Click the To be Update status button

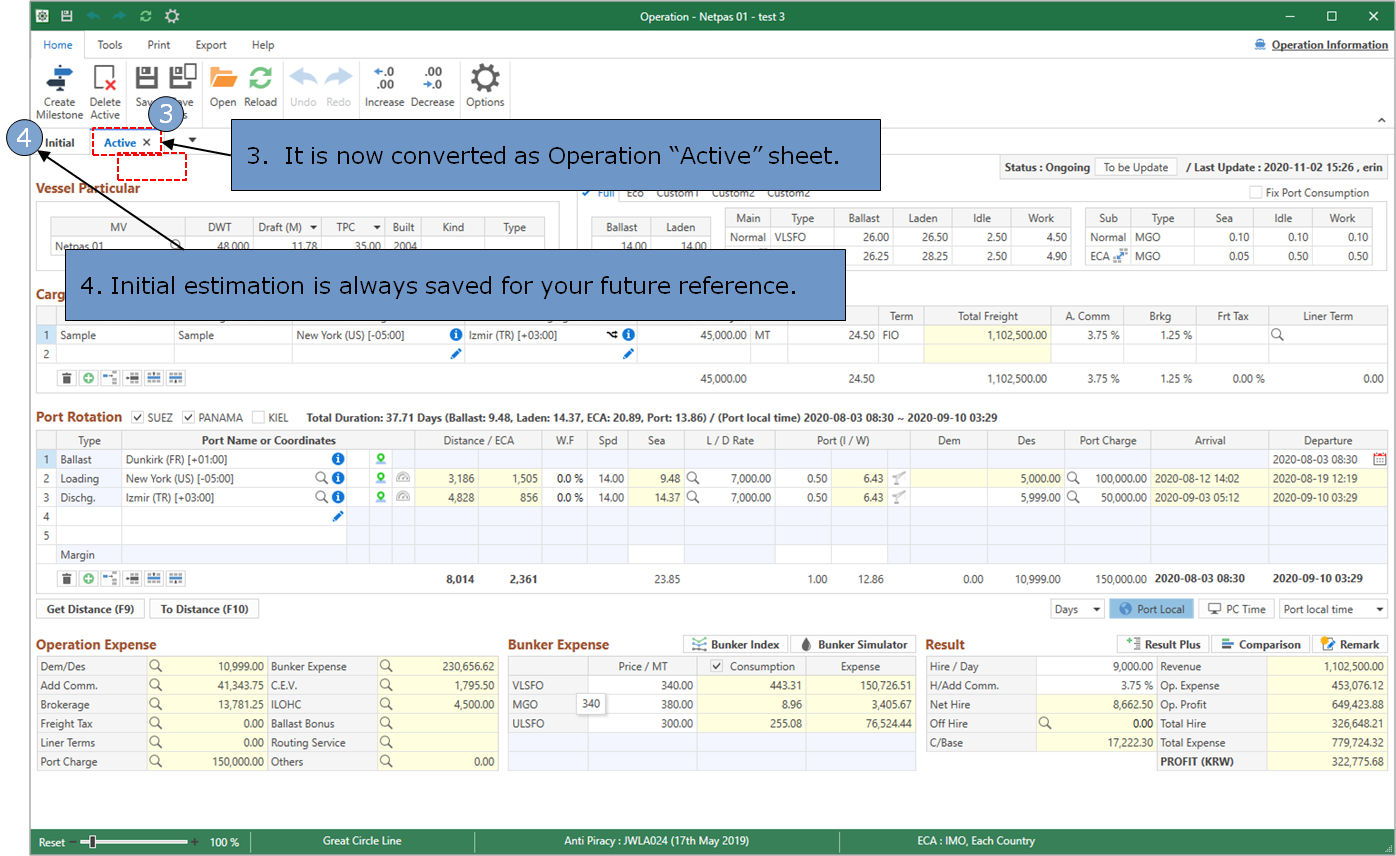1136,167
